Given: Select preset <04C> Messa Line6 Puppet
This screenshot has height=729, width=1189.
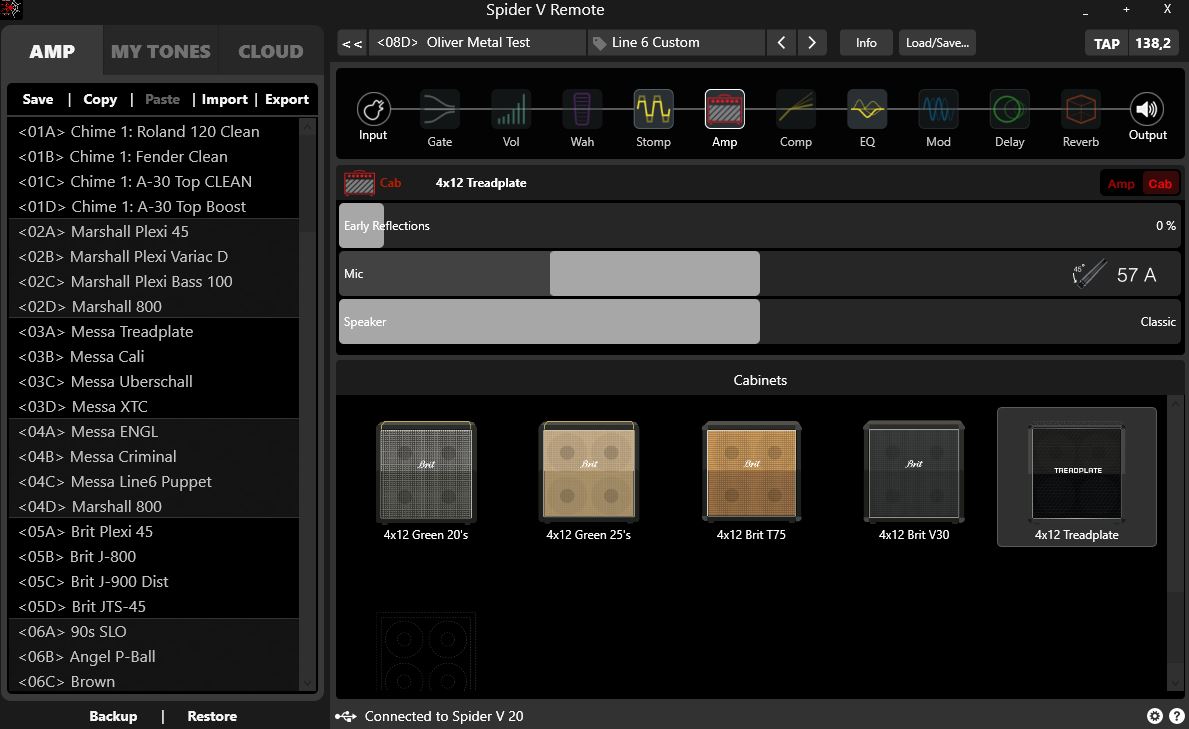Looking at the screenshot, I should 154,482.
